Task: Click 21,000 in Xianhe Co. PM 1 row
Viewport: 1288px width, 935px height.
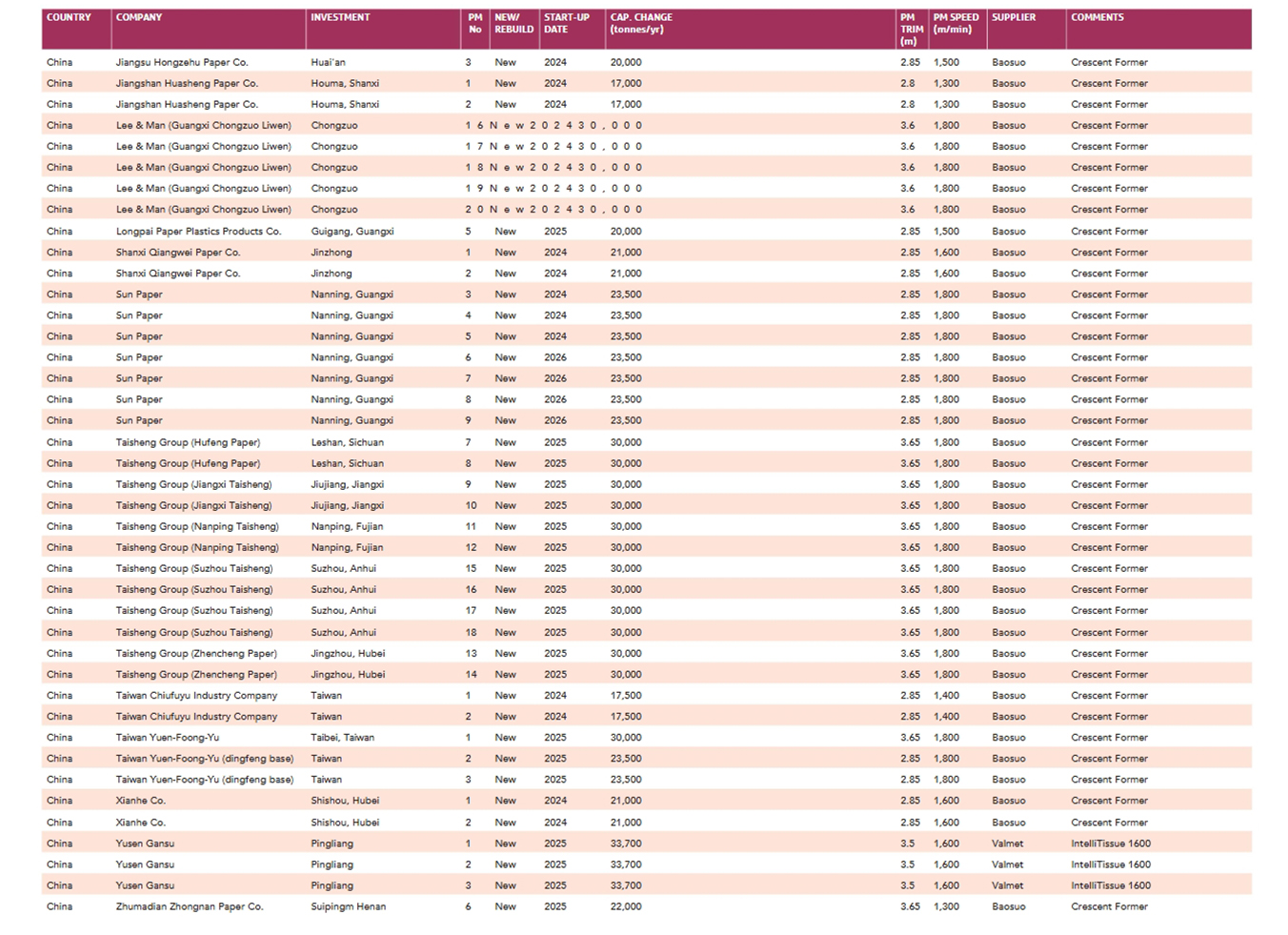Action: pyautogui.click(x=626, y=801)
